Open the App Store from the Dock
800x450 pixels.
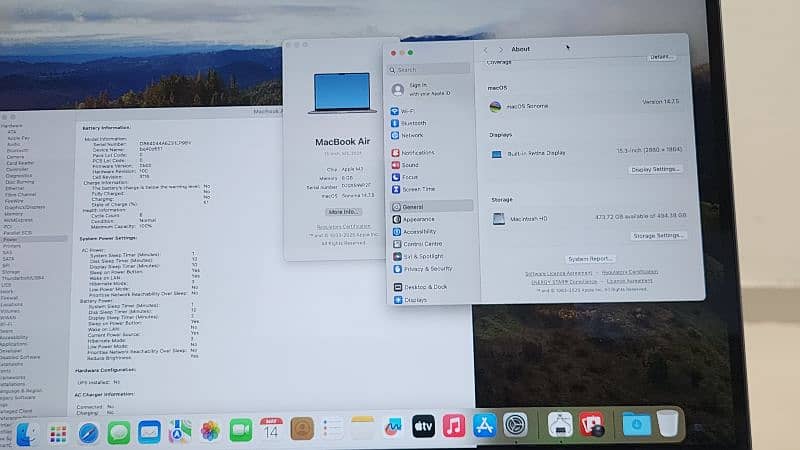pyautogui.click(x=485, y=425)
